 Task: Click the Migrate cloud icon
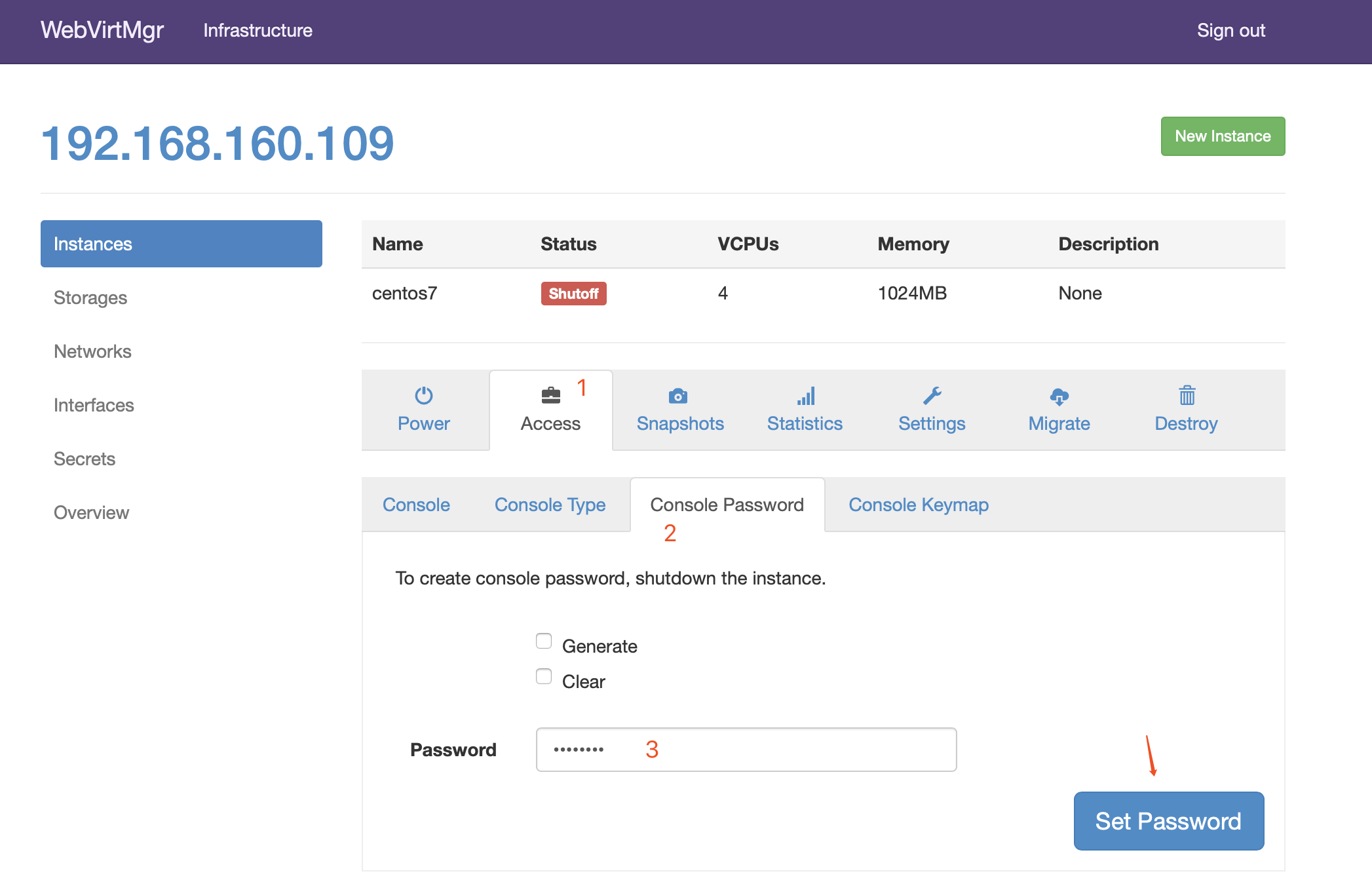[1059, 396]
